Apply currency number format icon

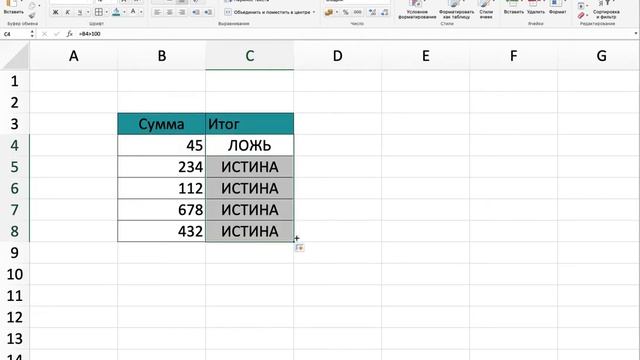coord(329,12)
